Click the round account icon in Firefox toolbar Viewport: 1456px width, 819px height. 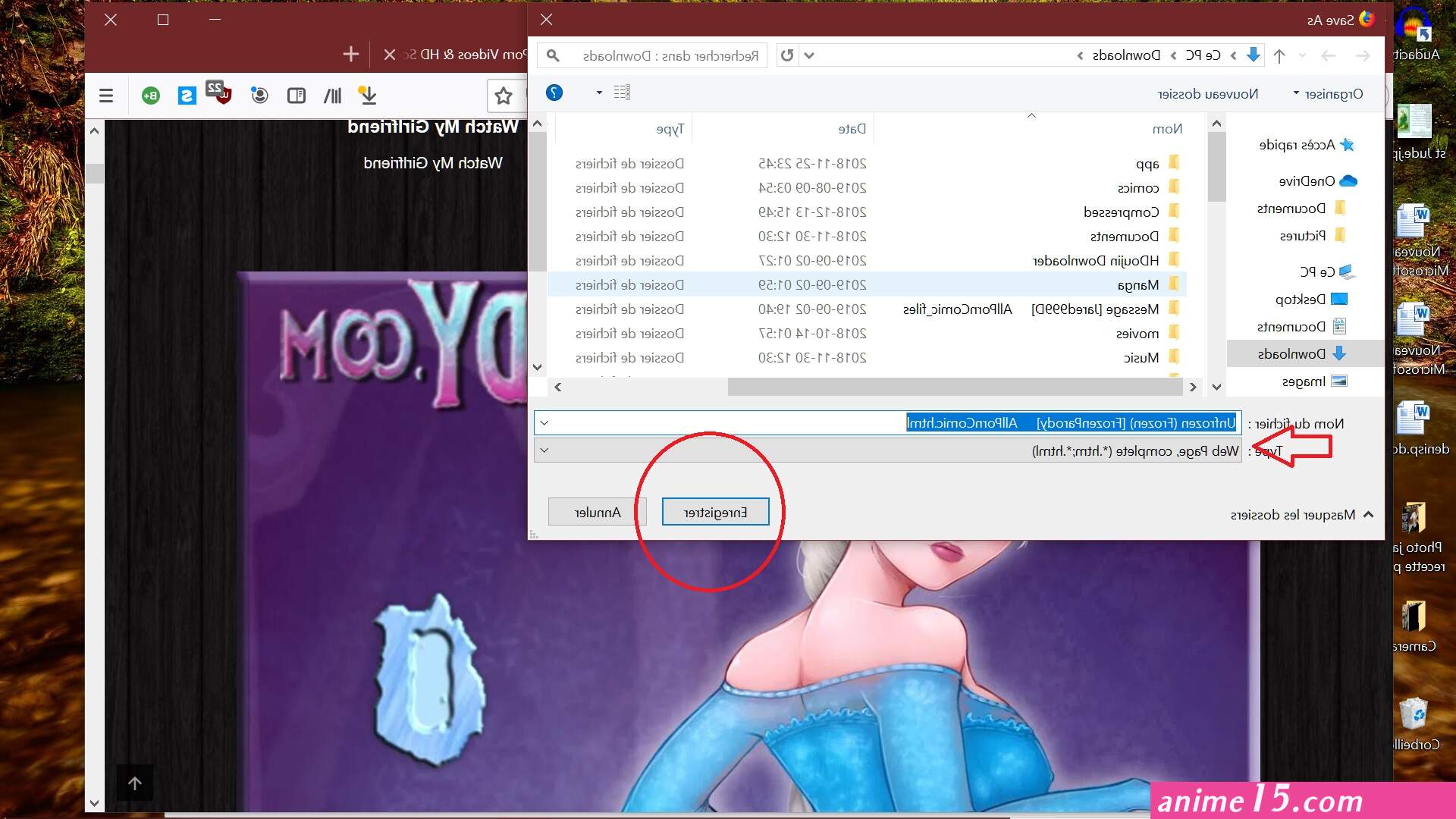[x=259, y=96]
